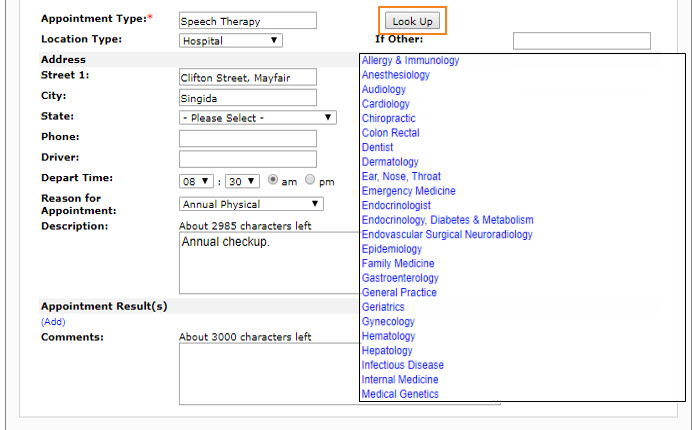The height and width of the screenshot is (430, 692).
Task: Choose Ear, Nose, Throat option
Action: pos(401,177)
